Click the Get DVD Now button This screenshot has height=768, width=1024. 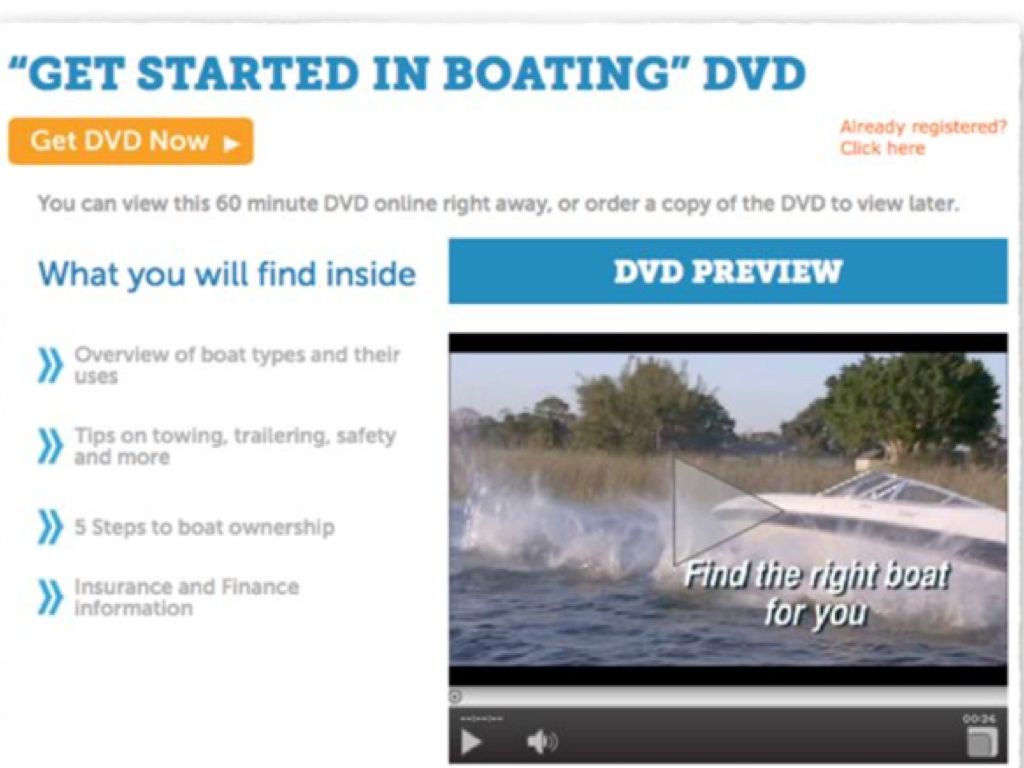coord(131,141)
